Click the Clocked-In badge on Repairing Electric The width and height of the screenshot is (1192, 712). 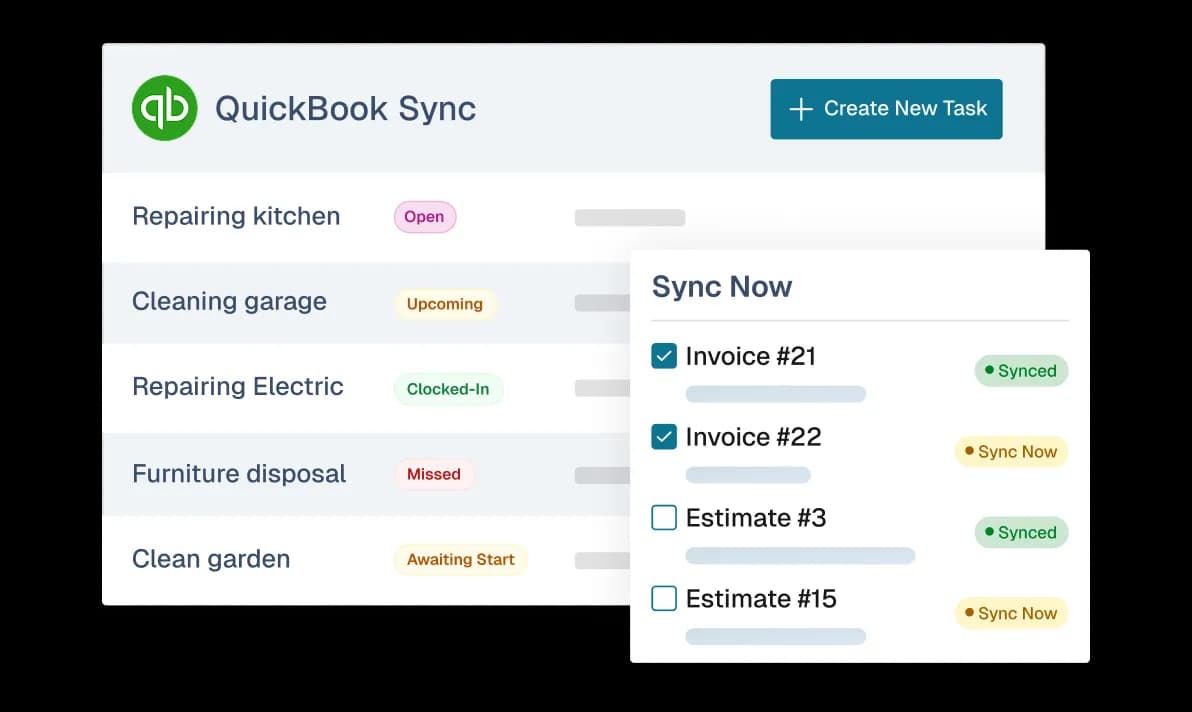tap(448, 389)
